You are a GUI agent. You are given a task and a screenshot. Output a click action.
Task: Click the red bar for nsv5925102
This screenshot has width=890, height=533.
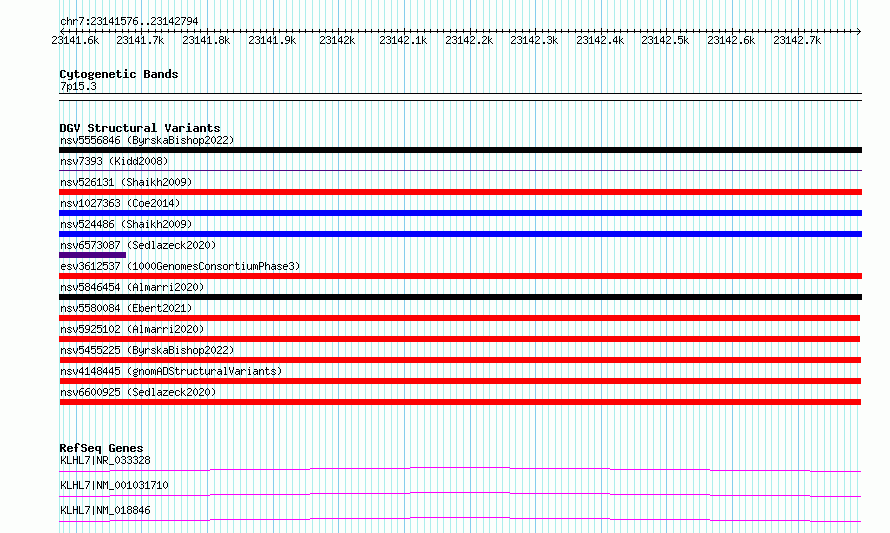[x=460, y=339]
